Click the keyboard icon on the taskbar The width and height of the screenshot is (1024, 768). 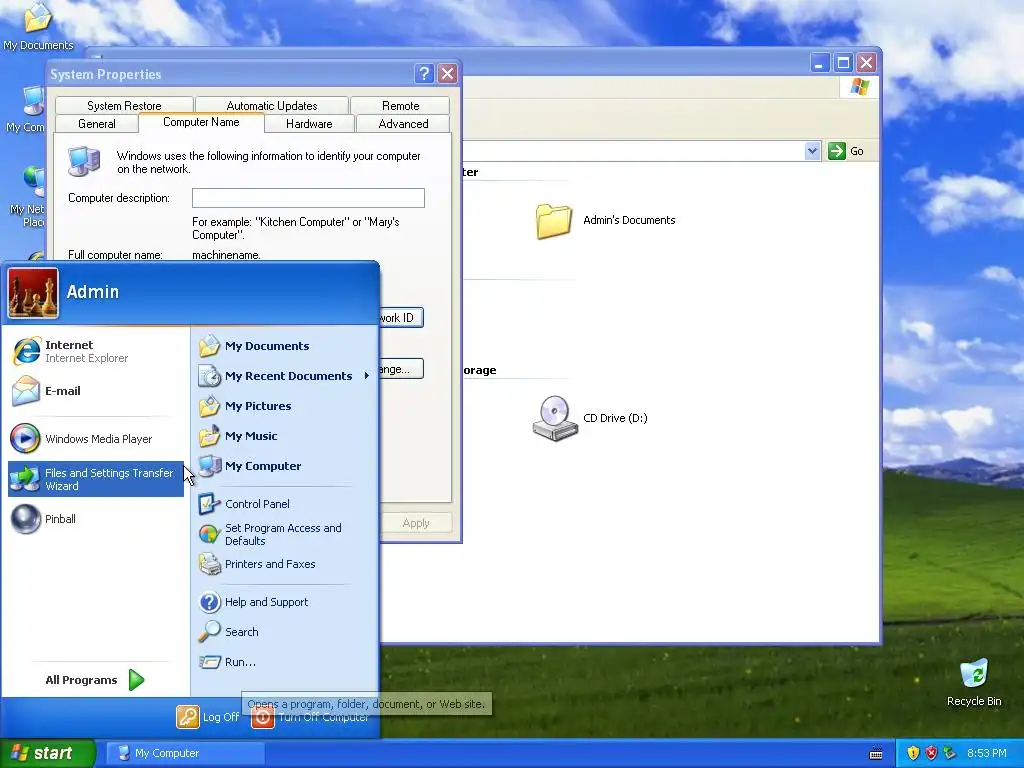[876, 754]
